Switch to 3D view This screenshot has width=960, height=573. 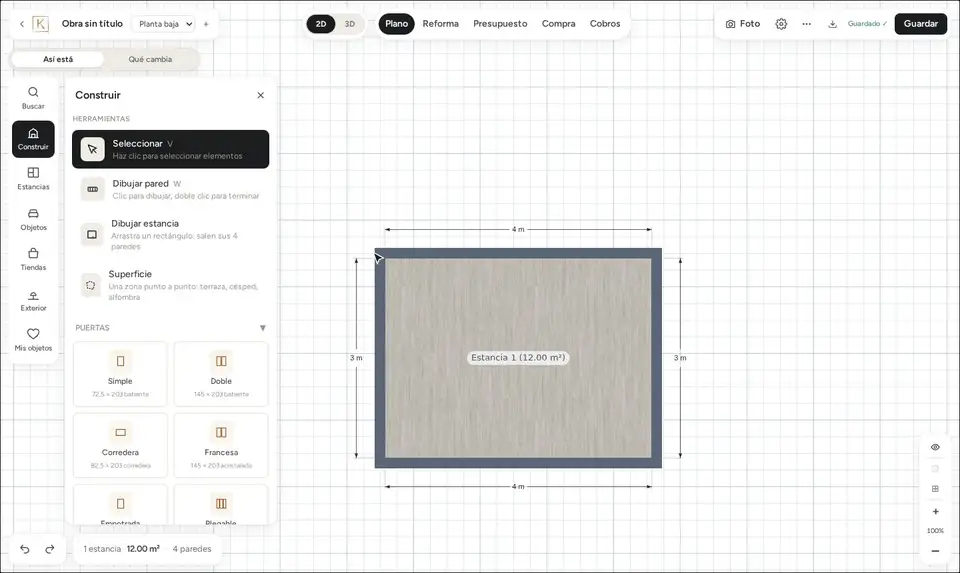350,24
